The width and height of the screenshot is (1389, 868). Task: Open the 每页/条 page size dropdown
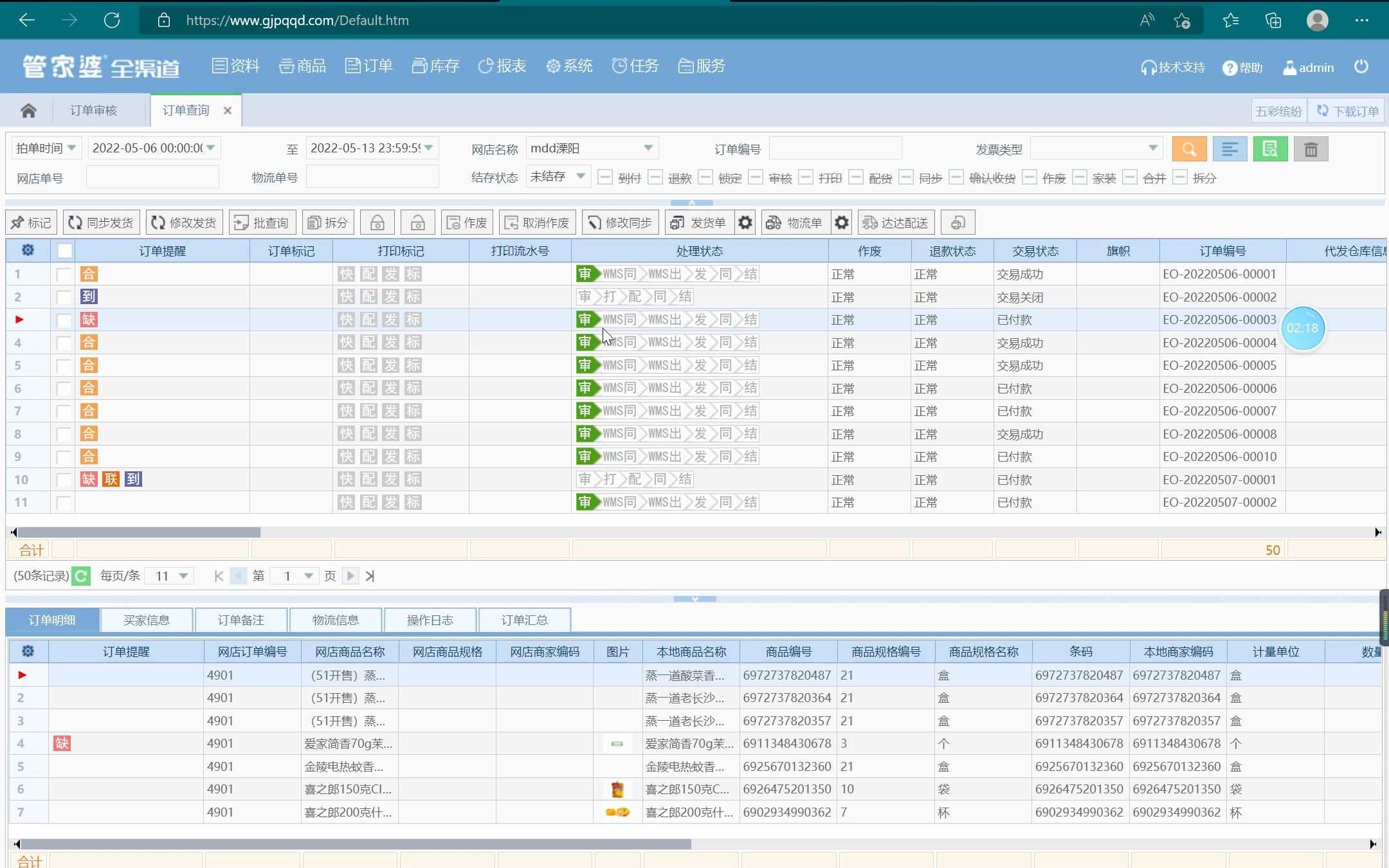(183, 576)
